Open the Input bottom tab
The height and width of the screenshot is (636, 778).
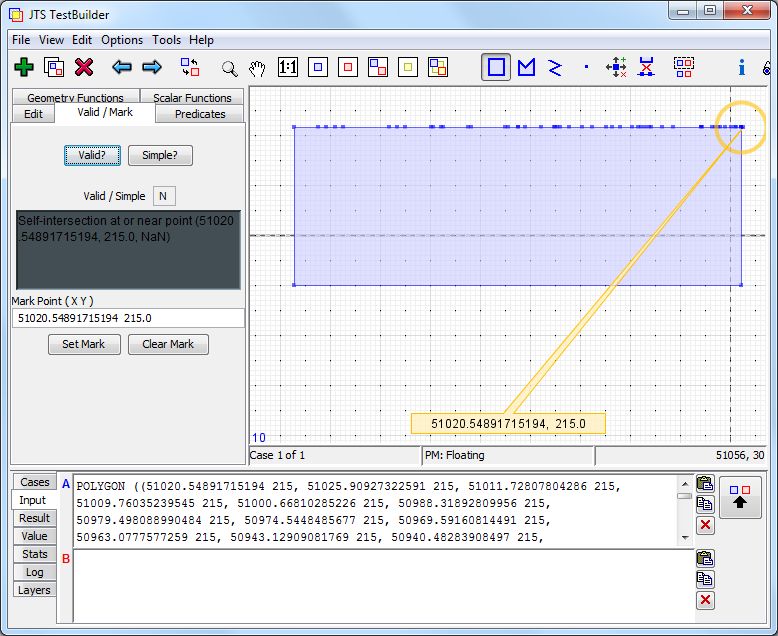[33, 500]
